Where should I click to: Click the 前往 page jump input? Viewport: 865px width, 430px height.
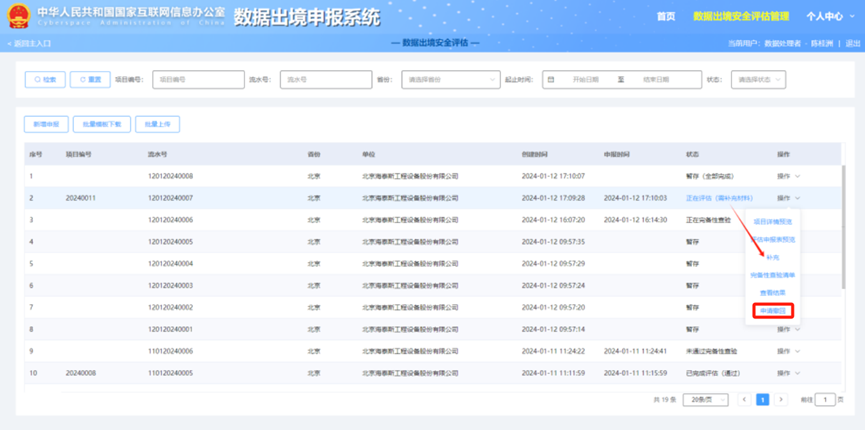pyautogui.click(x=825, y=400)
